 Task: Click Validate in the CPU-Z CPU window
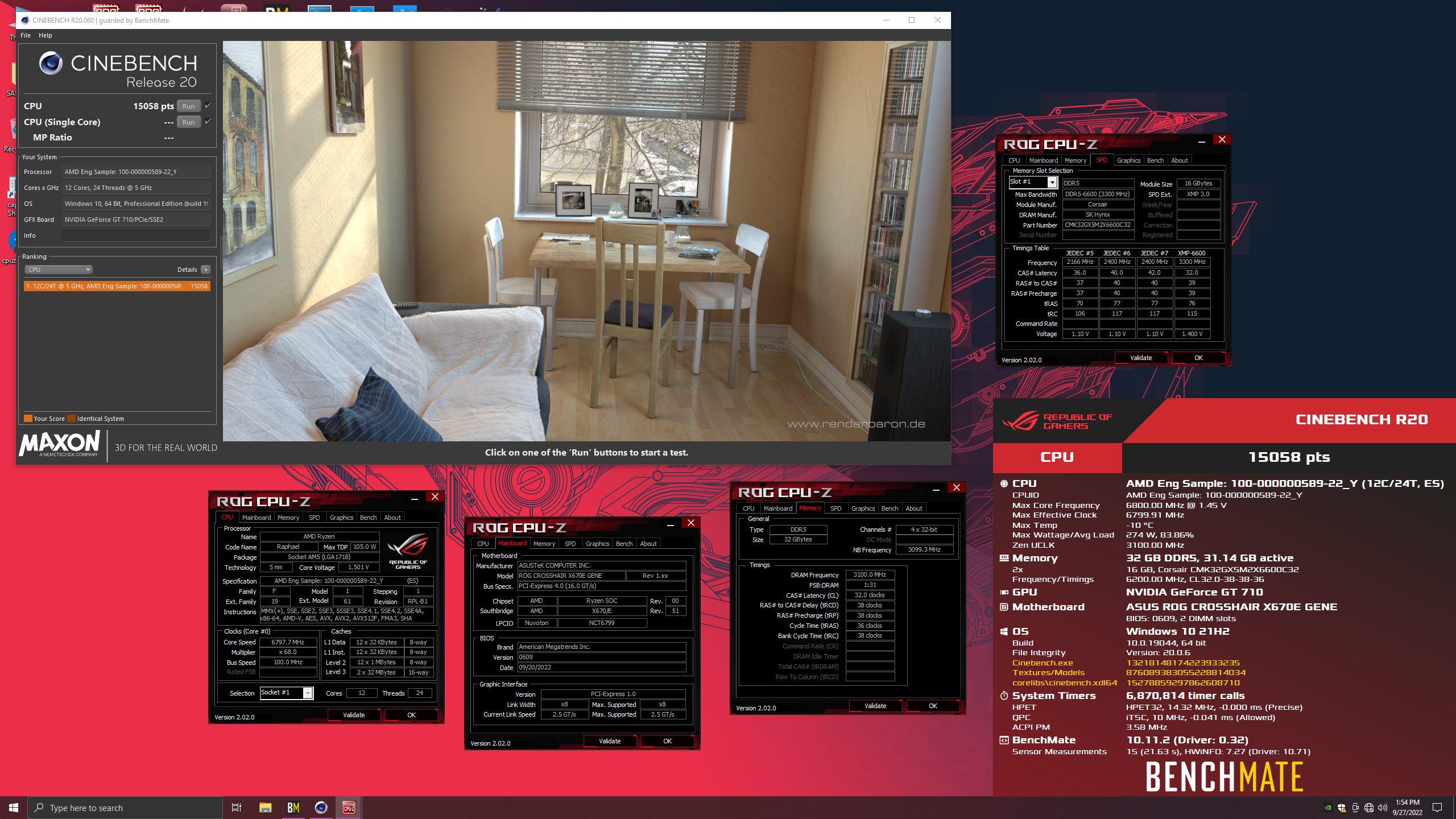pos(354,715)
